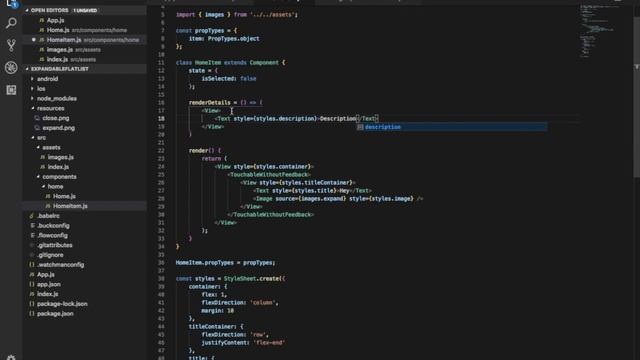Open index.js in project root
The image size is (640, 360).
(84, 294)
